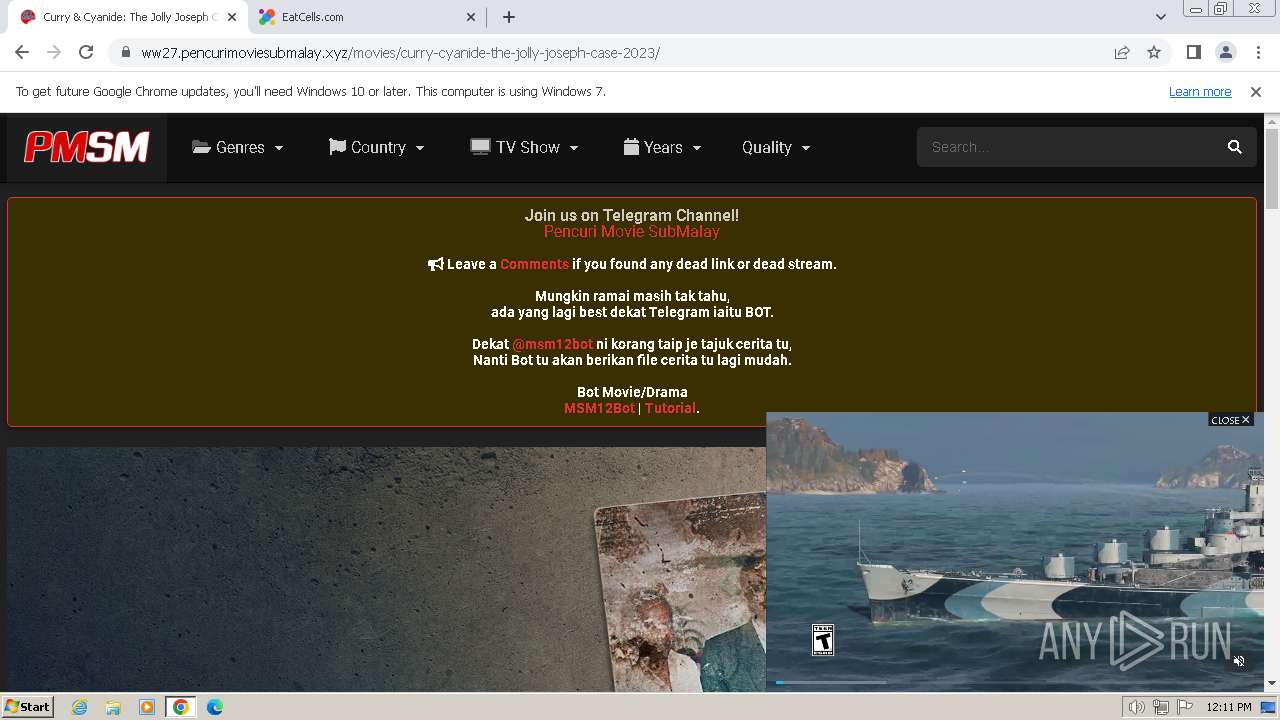Screen dimensions: 1280x720
Task: Launch Microsoft Edge from taskbar
Action: pyautogui.click(x=215, y=707)
